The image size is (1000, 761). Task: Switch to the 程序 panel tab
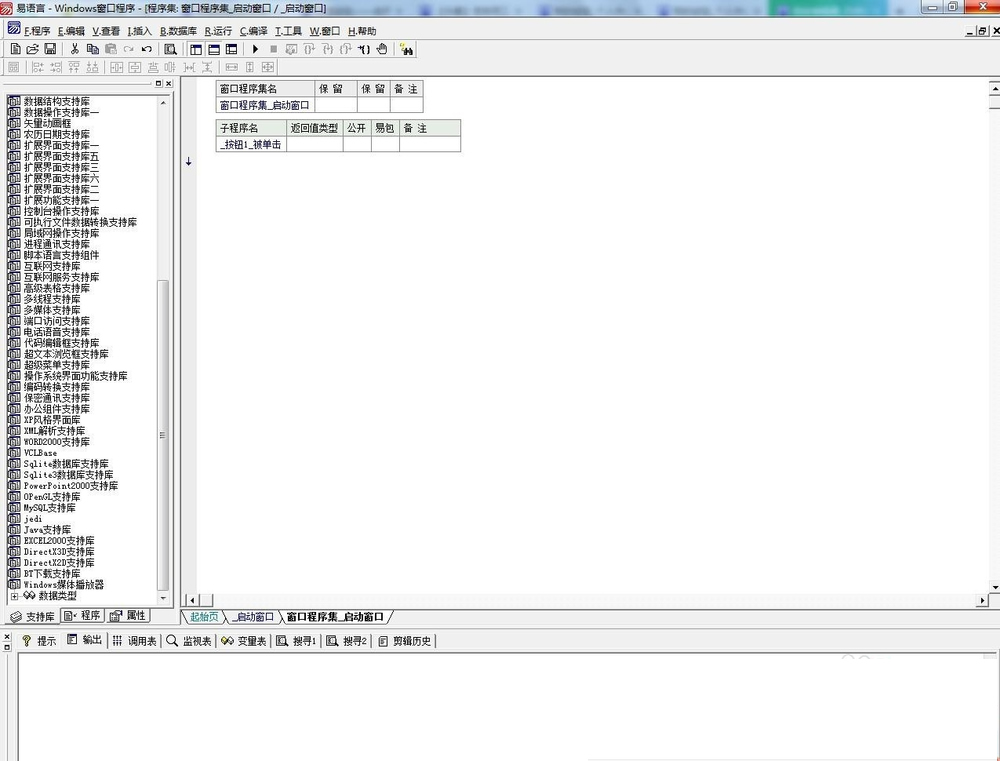pos(82,616)
